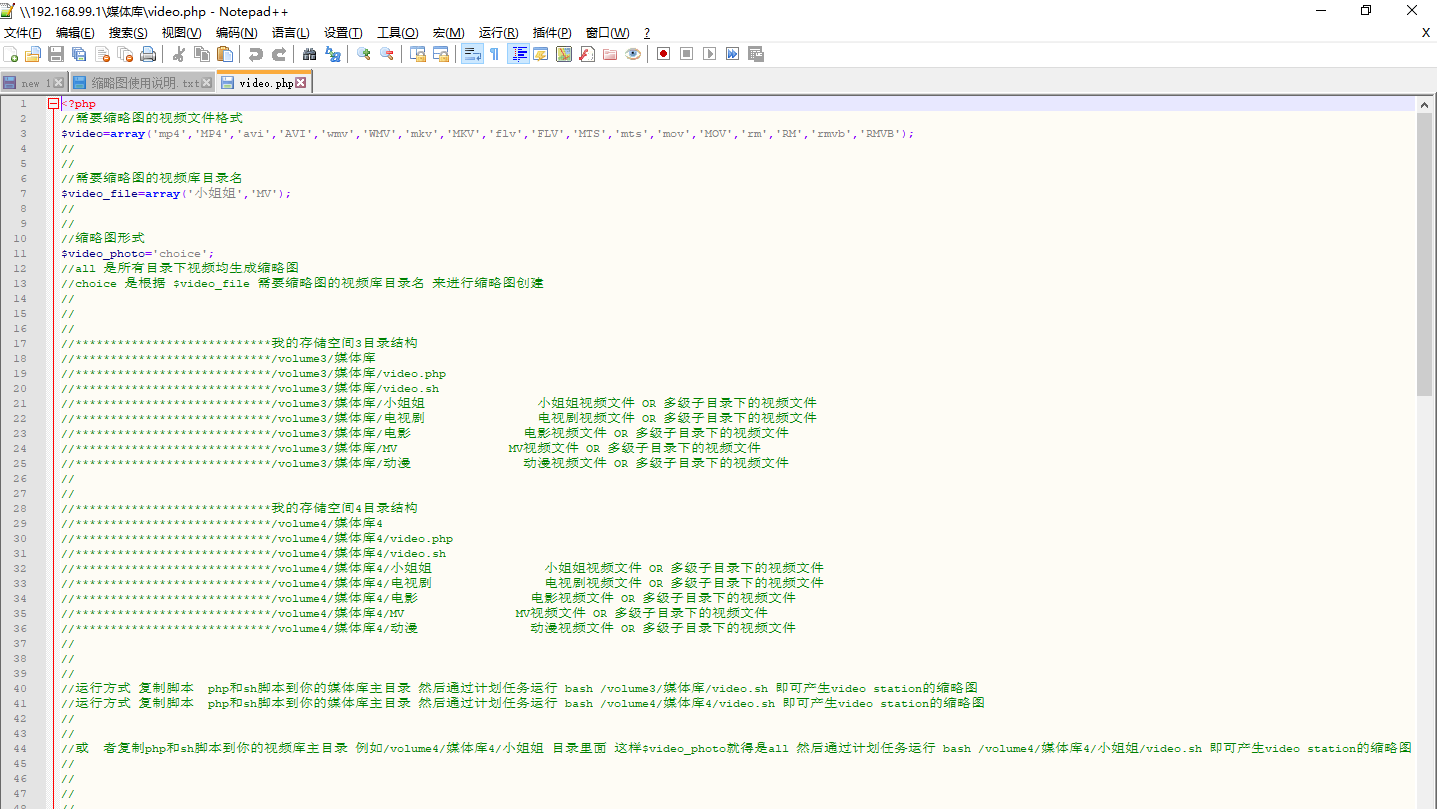1437x809 pixels.
Task: Toggle Show All Characters pilcrow button
Action: [x=494, y=54]
